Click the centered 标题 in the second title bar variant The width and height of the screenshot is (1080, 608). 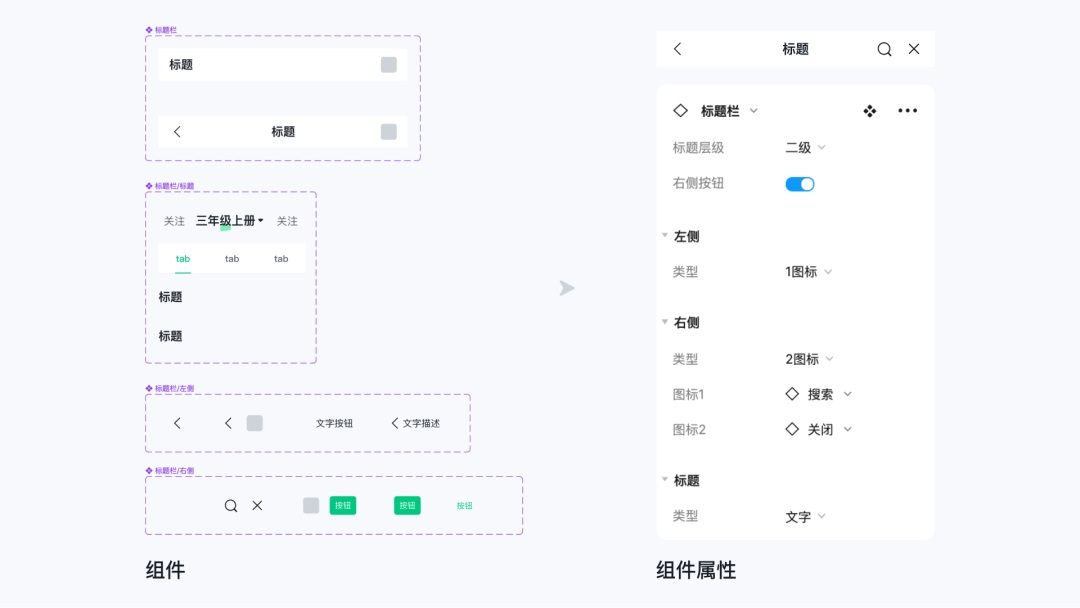point(283,132)
